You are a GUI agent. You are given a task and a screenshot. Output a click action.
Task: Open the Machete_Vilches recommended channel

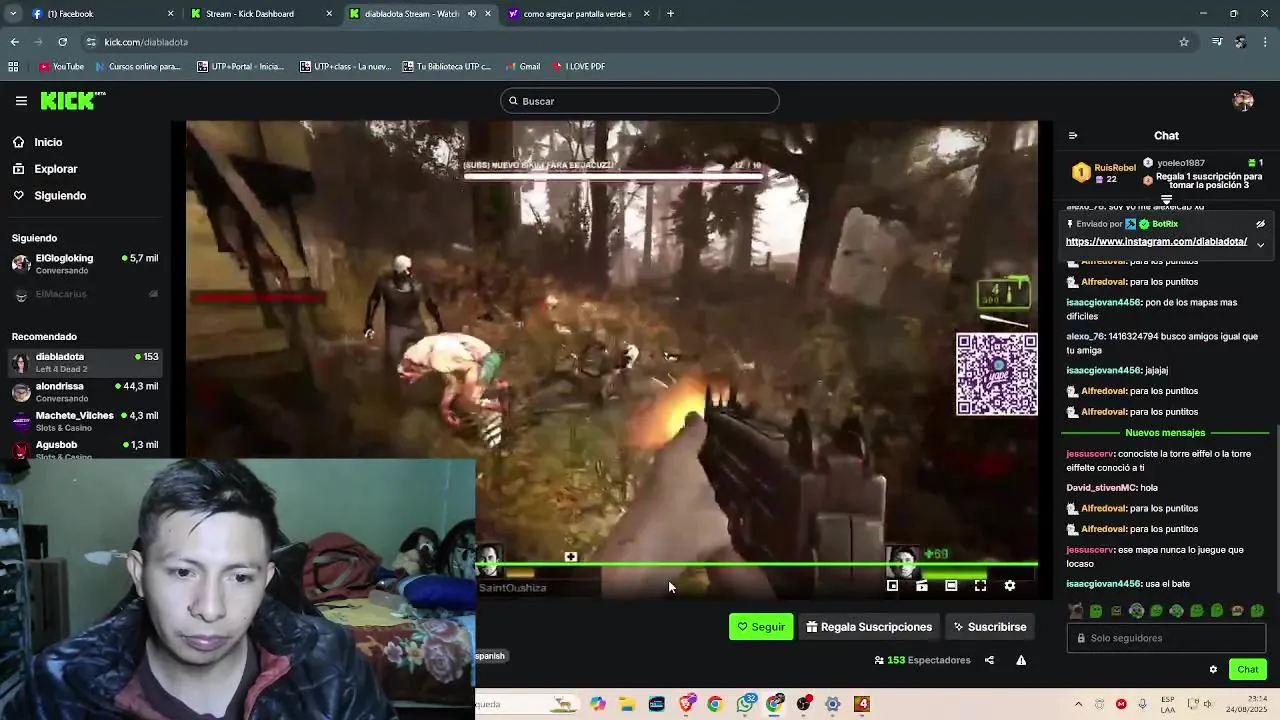(x=85, y=421)
